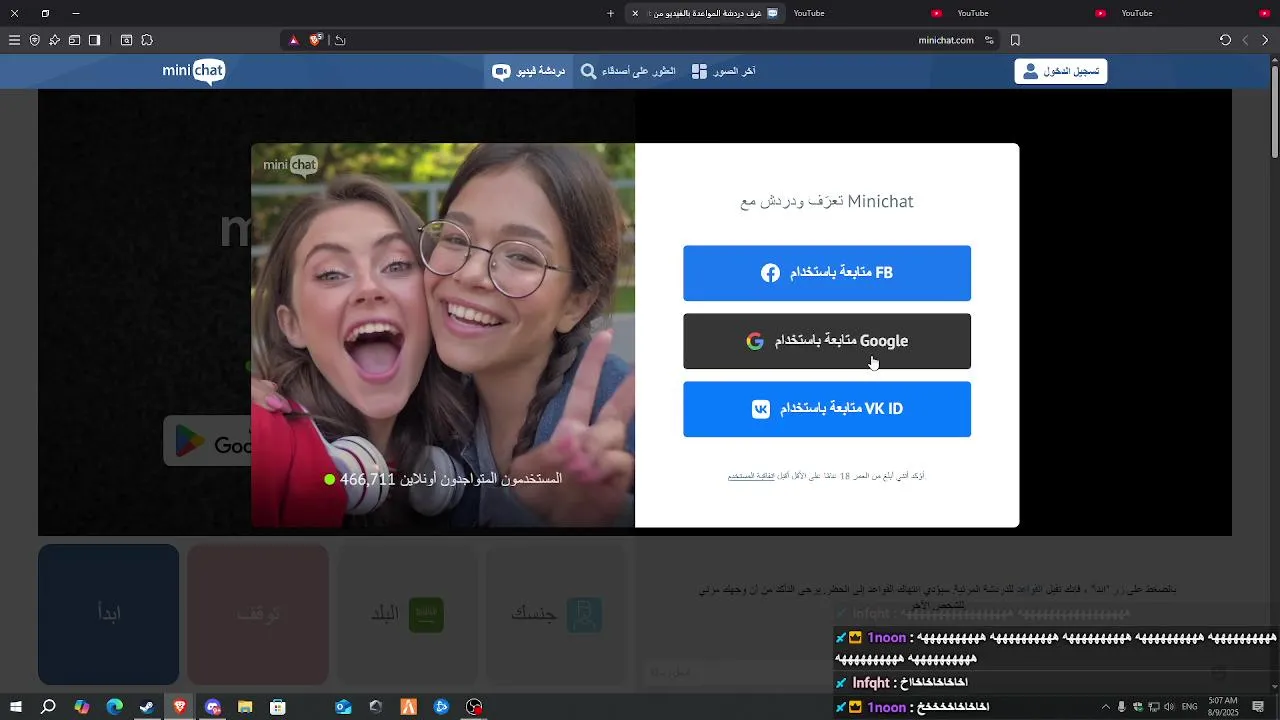
Task: Open Brave Rewards triangle icon
Action: coord(294,40)
